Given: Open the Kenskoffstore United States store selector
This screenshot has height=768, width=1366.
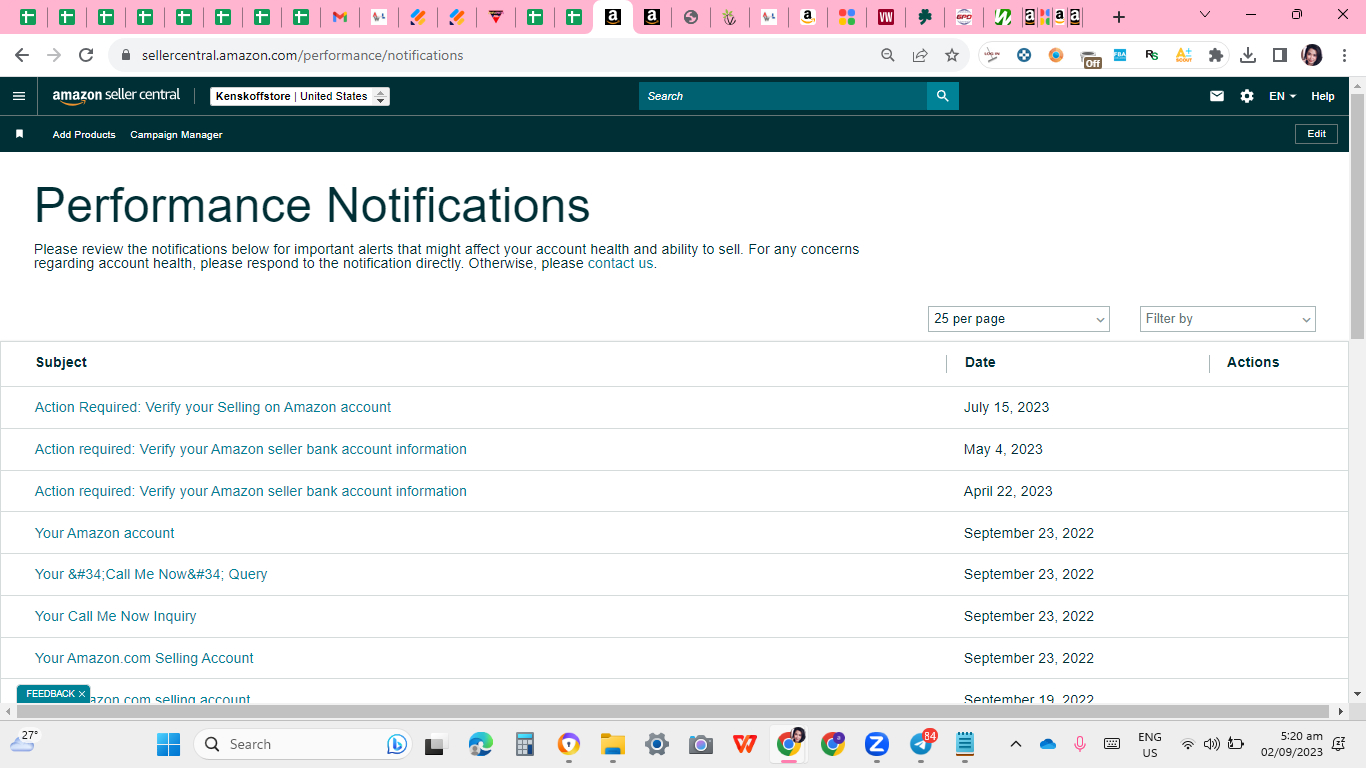Looking at the screenshot, I should [300, 96].
